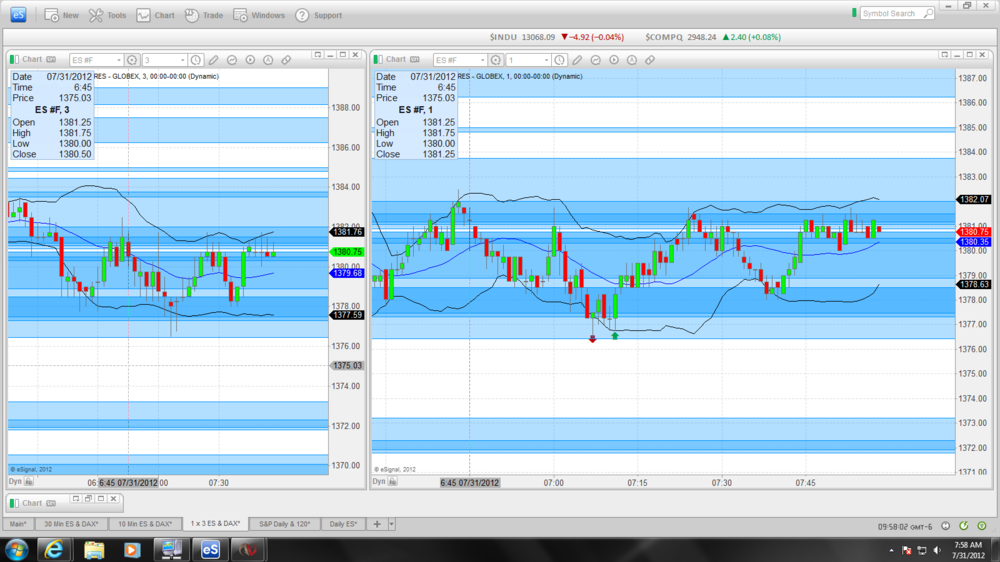
Task: Expand right chart's interval 1 dropdown
Action: pos(546,60)
